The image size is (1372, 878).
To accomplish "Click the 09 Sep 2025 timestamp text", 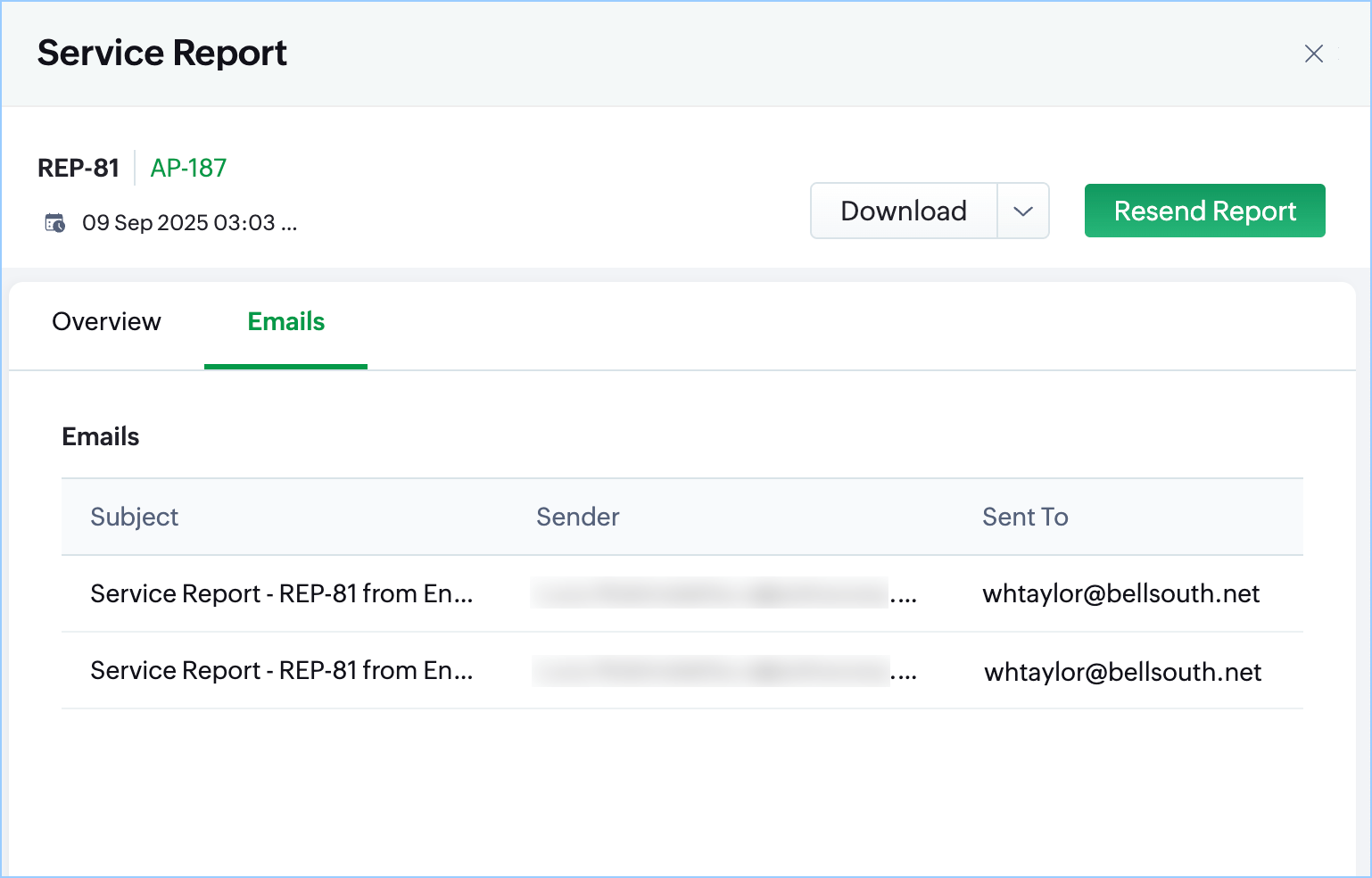I will tap(189, 223).
